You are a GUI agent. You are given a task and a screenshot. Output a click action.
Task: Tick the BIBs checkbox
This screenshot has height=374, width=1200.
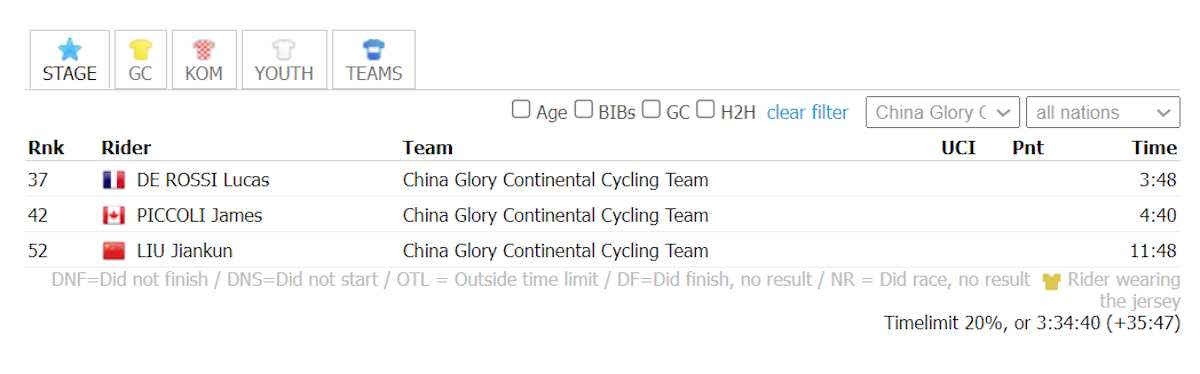coord(583,110)
